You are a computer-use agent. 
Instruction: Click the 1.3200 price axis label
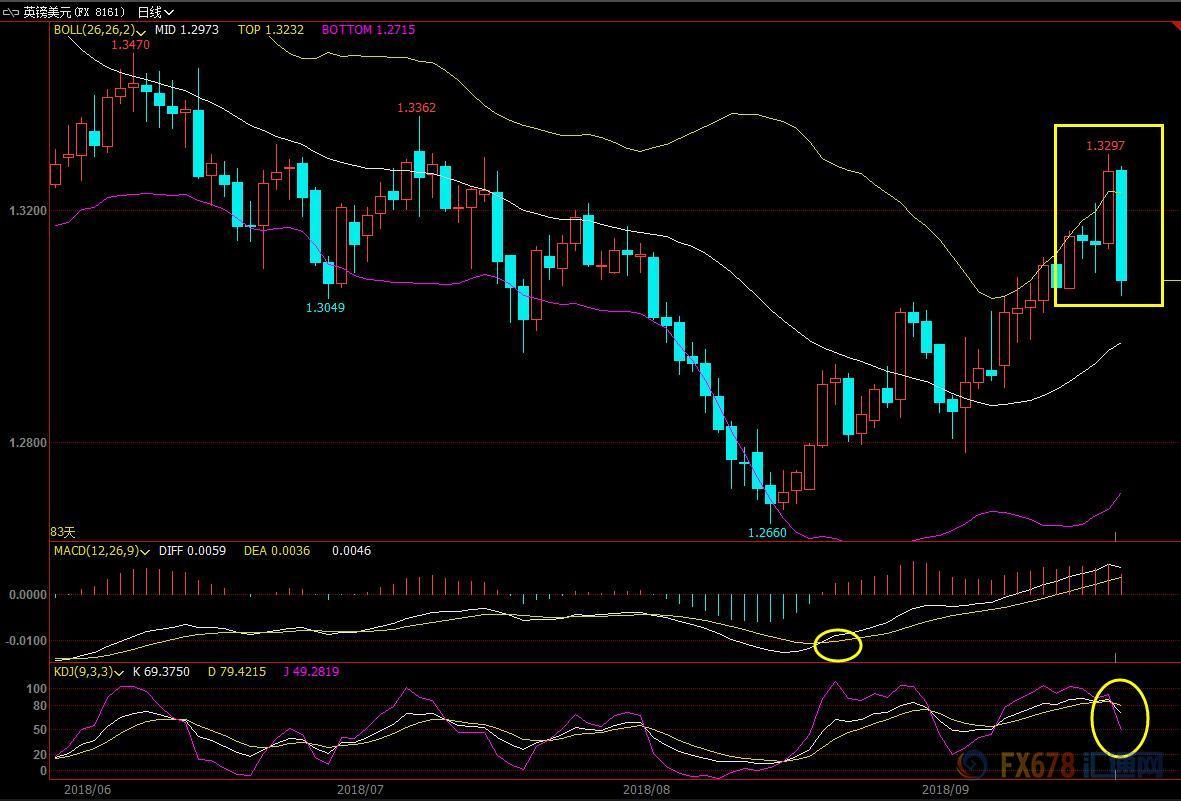(x=27, y=211)
